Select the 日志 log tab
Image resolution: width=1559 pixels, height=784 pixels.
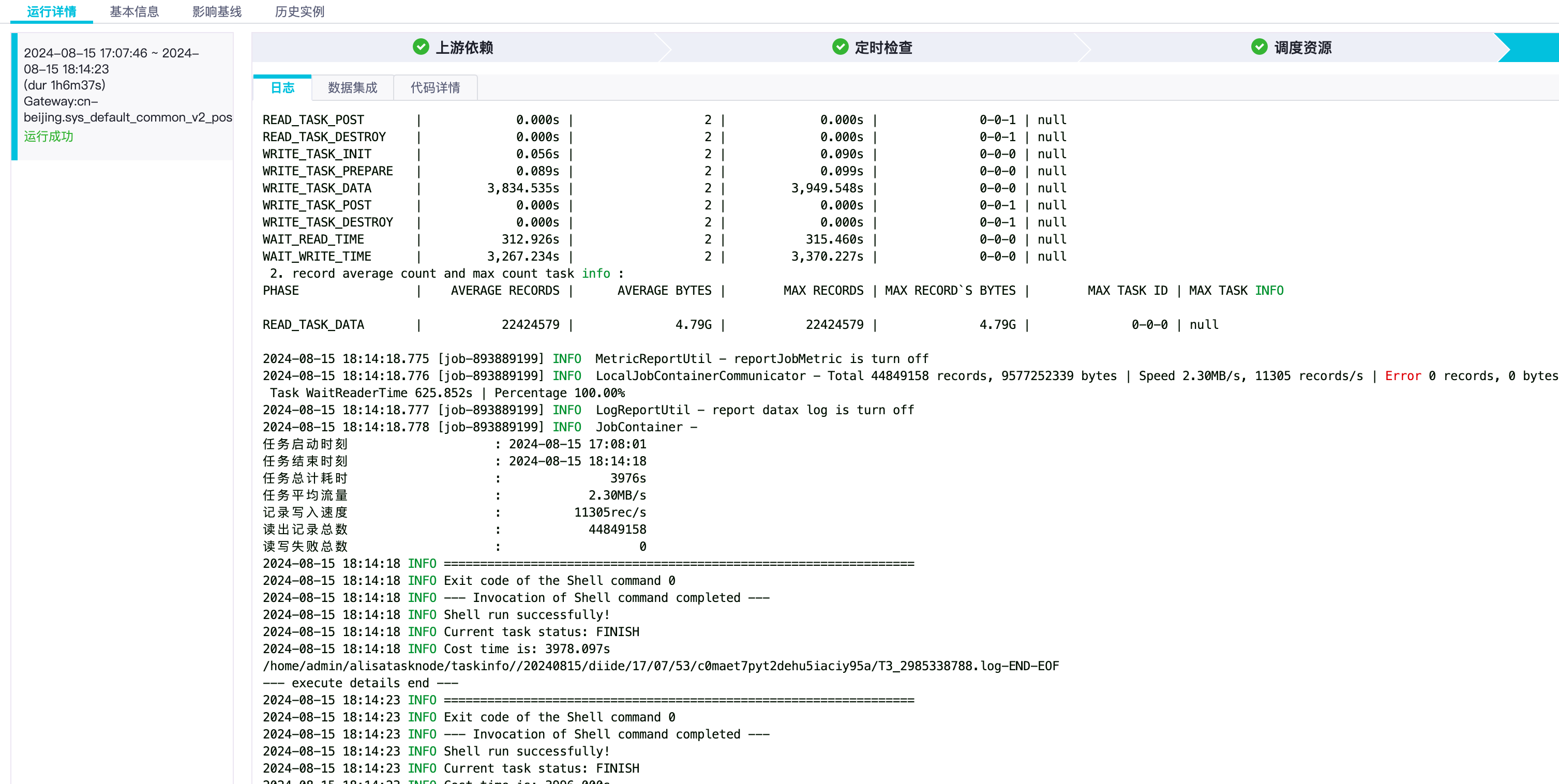tap(282, 88)
